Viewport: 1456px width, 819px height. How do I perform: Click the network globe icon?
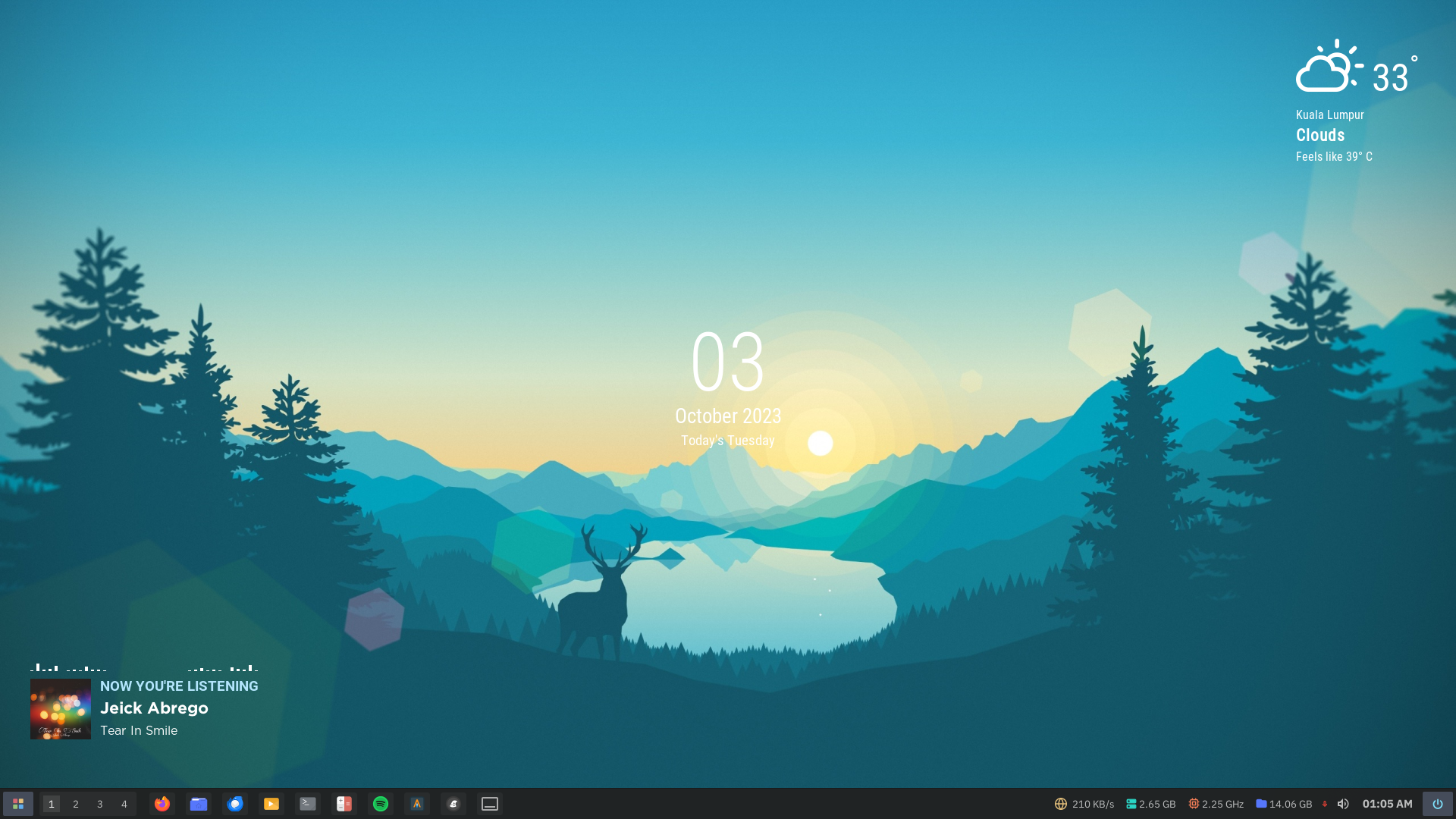tap(1061, 804)
